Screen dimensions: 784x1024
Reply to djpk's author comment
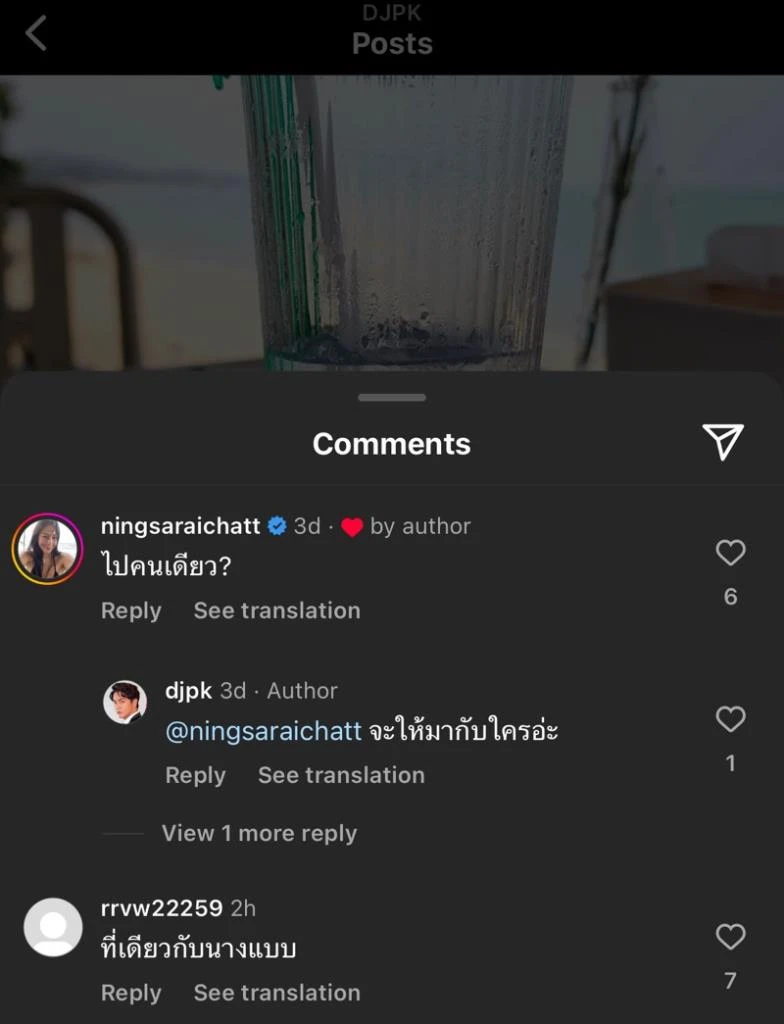coord(195,775)
